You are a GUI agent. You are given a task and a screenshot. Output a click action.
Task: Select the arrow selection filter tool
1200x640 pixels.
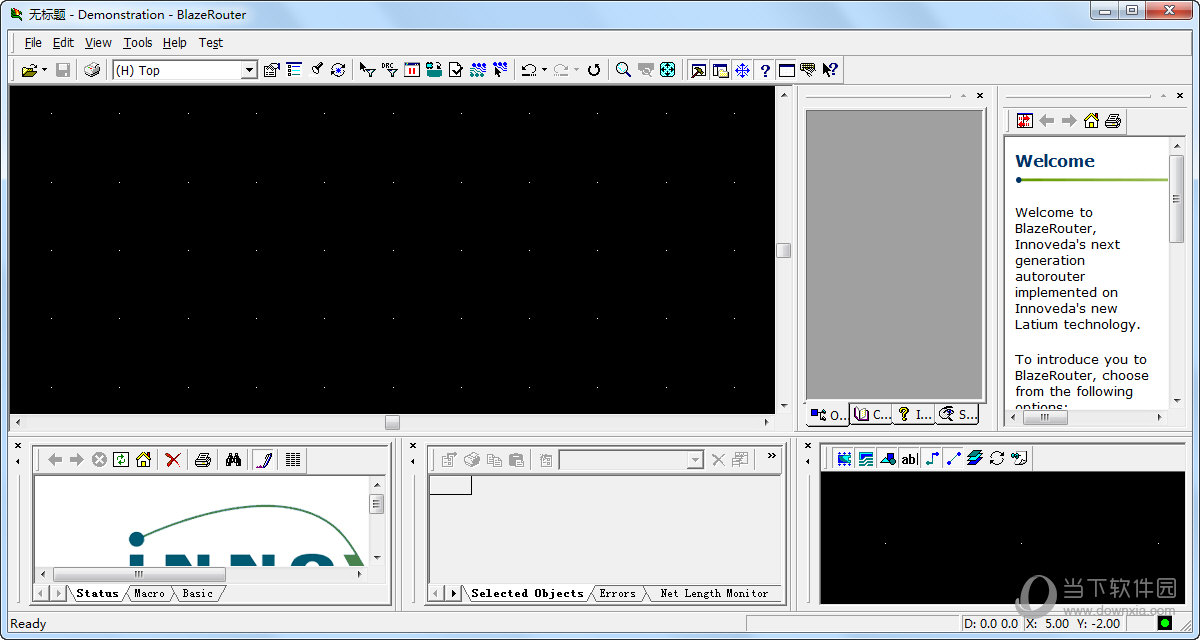[x=368, y=70]
